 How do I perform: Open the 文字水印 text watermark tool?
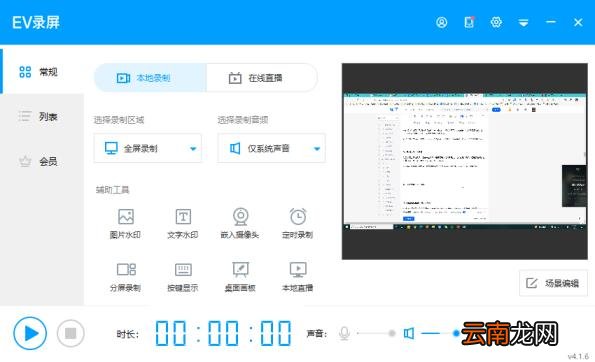tap(183, 223)
